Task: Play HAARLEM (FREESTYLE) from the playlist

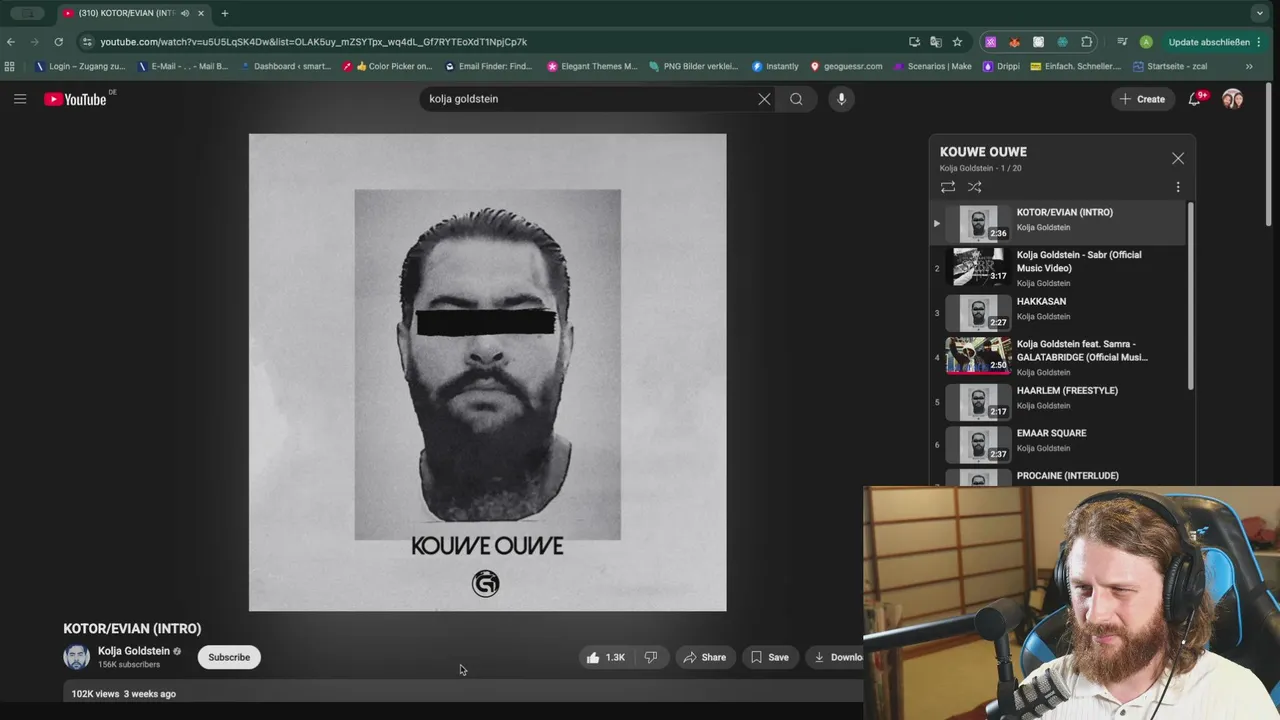Action: pos(1058,401)
